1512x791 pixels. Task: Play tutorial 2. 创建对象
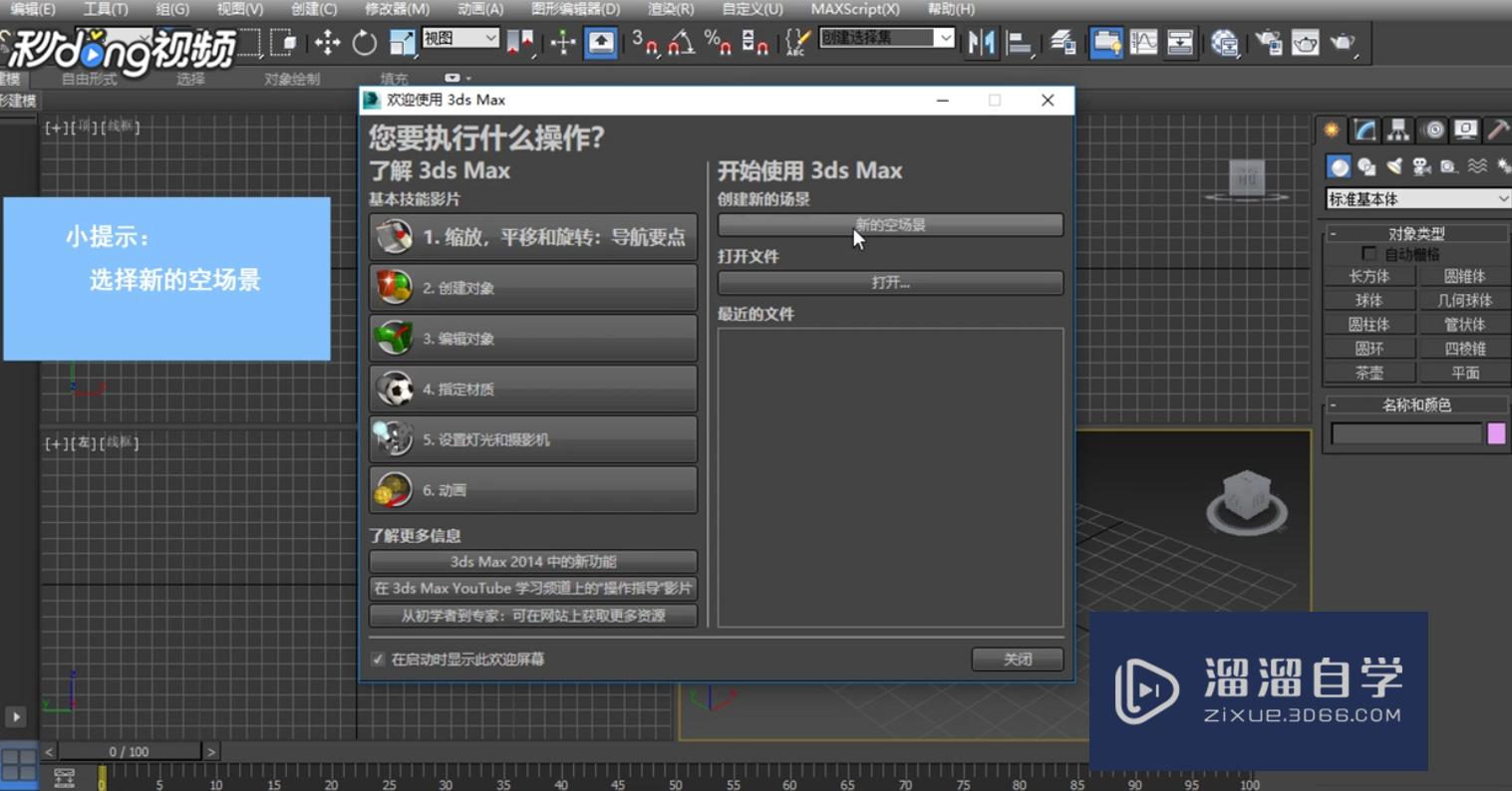coord(533,288)
